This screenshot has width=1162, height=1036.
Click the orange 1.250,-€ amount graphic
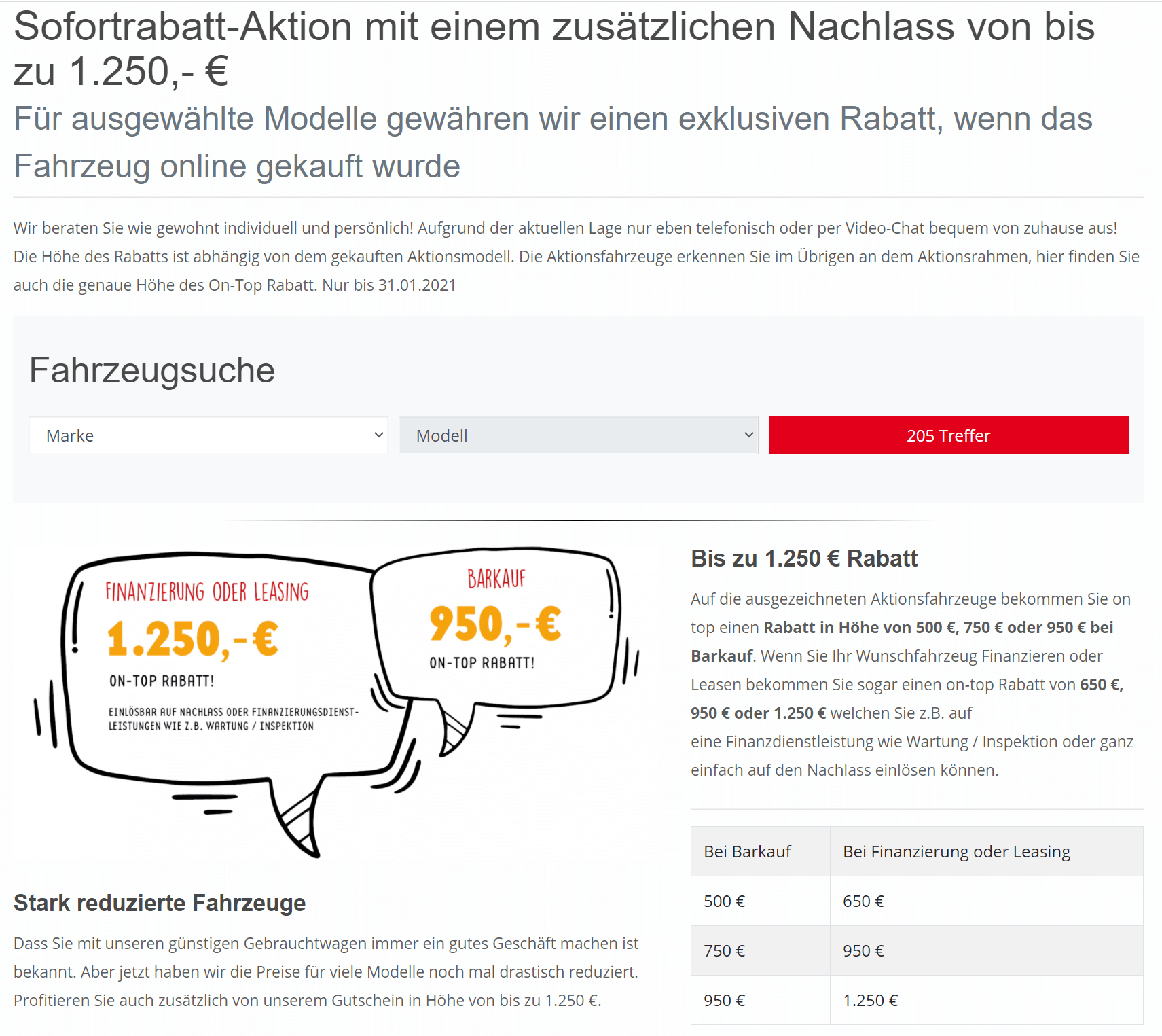pyautogui.click(x=193, y=639)
